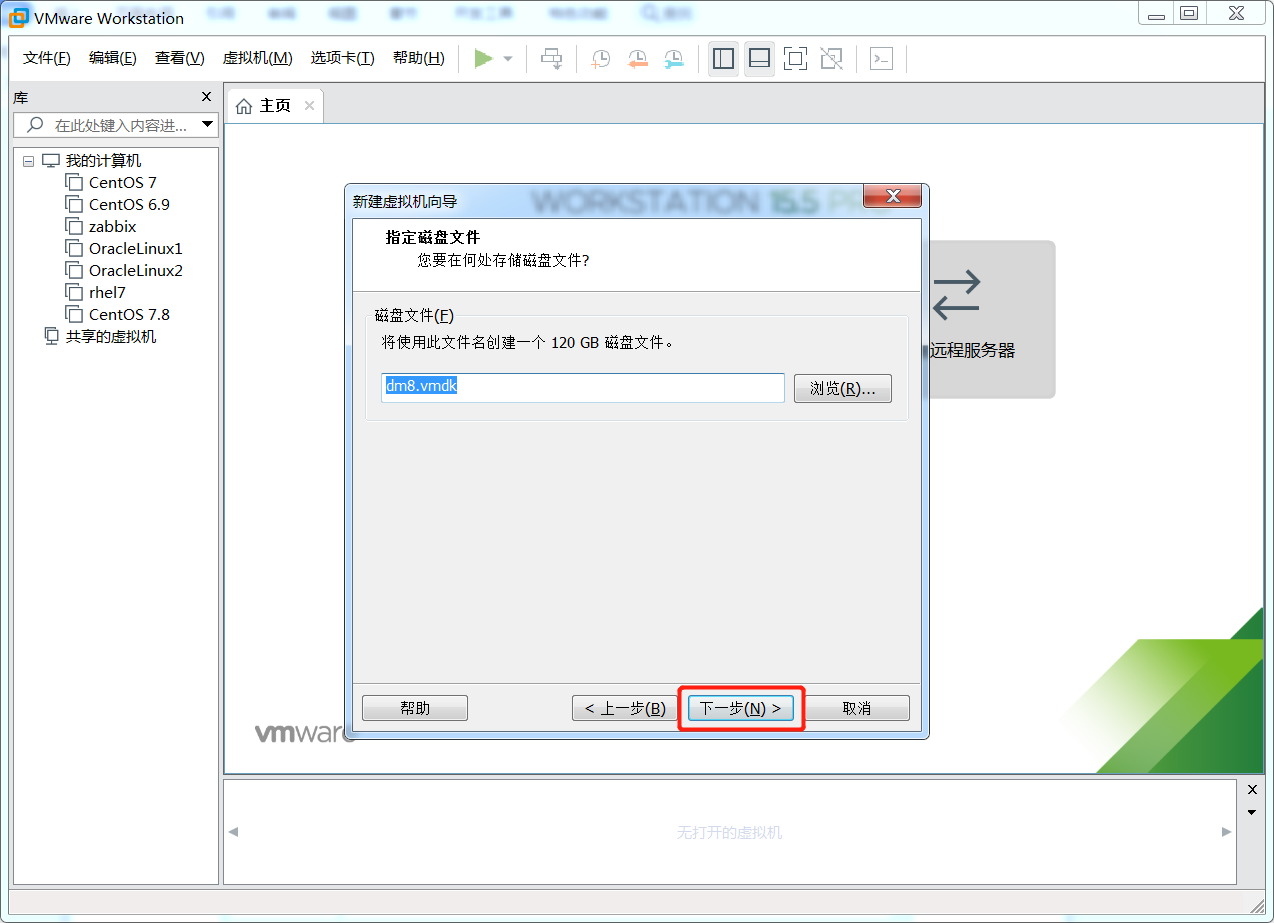
Task: Click Revert to Snapshot orange arrow icon
Action: [x=638, y=59]
